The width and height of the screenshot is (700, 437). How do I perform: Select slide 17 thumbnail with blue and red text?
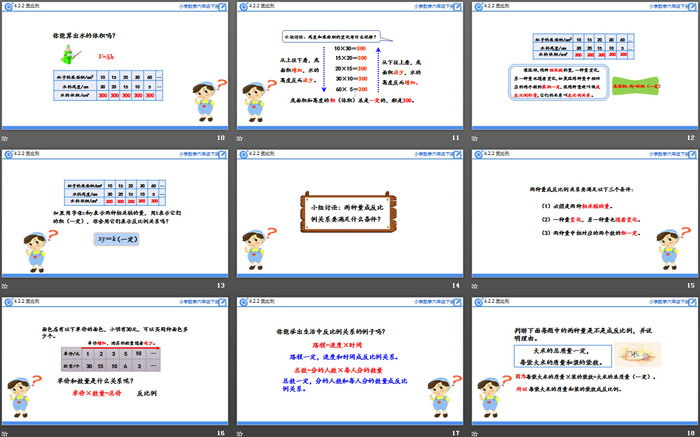pyautogui.click(x=350, y=361)
